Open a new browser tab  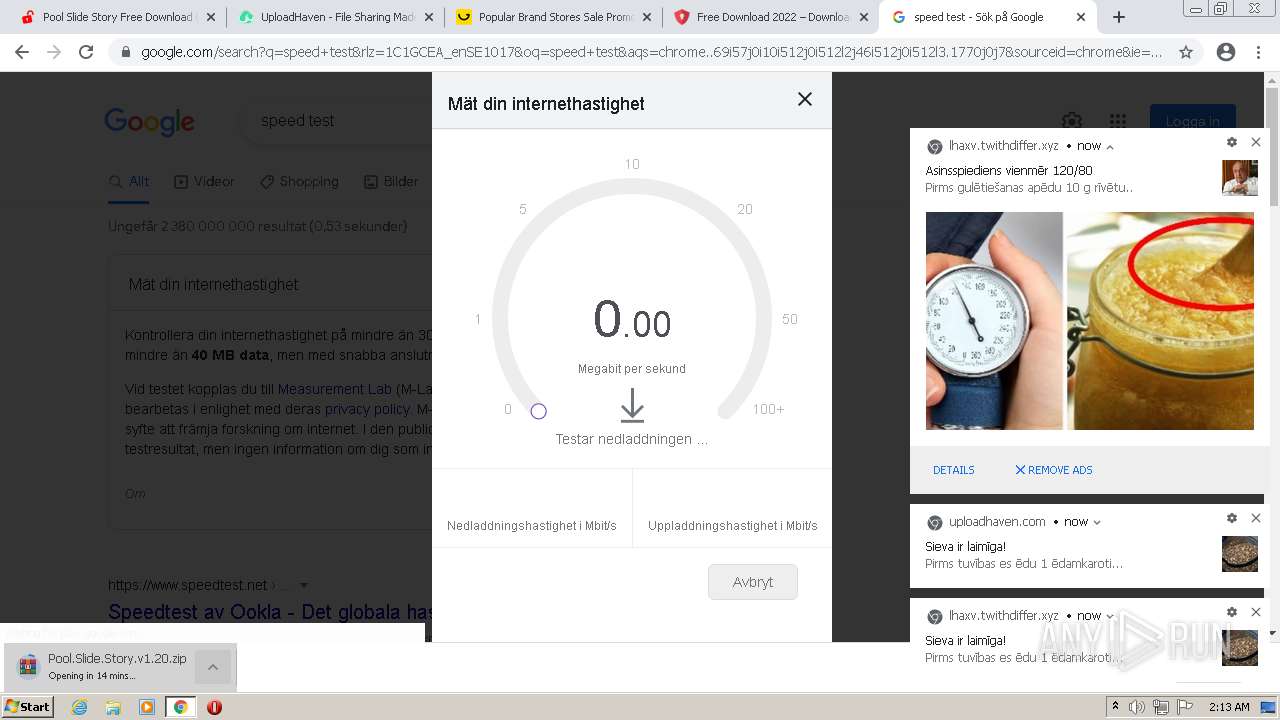[x=1119, y=17]
